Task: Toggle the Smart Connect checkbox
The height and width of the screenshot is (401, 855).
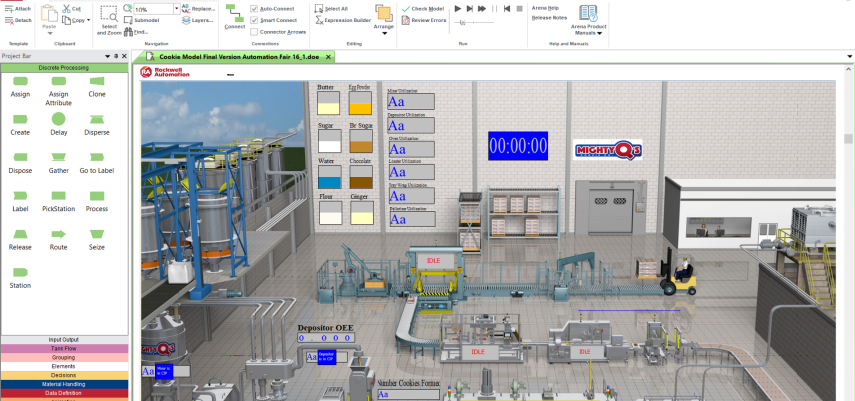Action: tap(254, 20)
